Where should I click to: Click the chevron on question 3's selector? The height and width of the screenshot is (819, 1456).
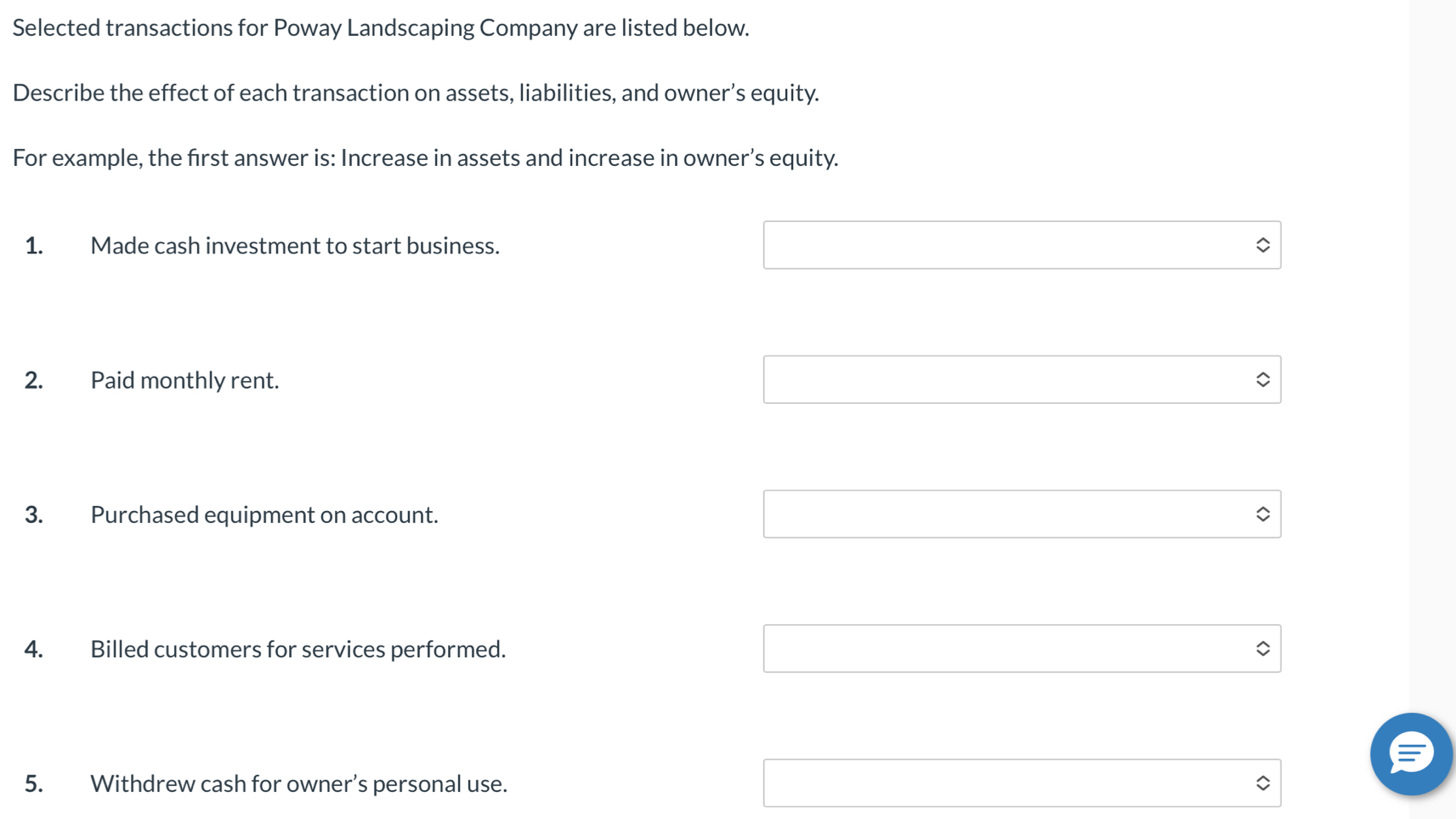1263,514
